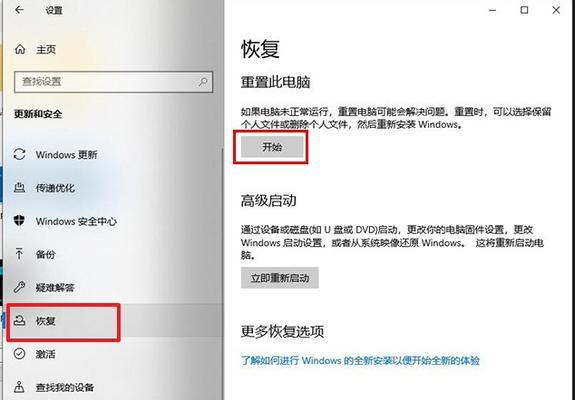The width and height of the screenshot is (575, 400).
Task: Click the 立即重新启动 button
Action: [279, 278]
